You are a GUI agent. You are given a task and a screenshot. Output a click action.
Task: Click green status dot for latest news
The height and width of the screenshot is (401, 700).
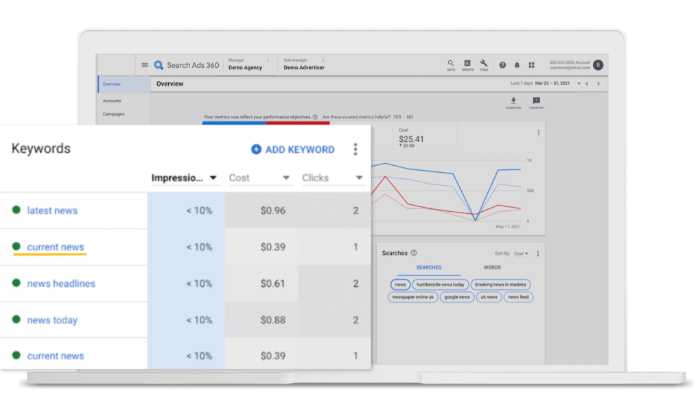[17, 210]
